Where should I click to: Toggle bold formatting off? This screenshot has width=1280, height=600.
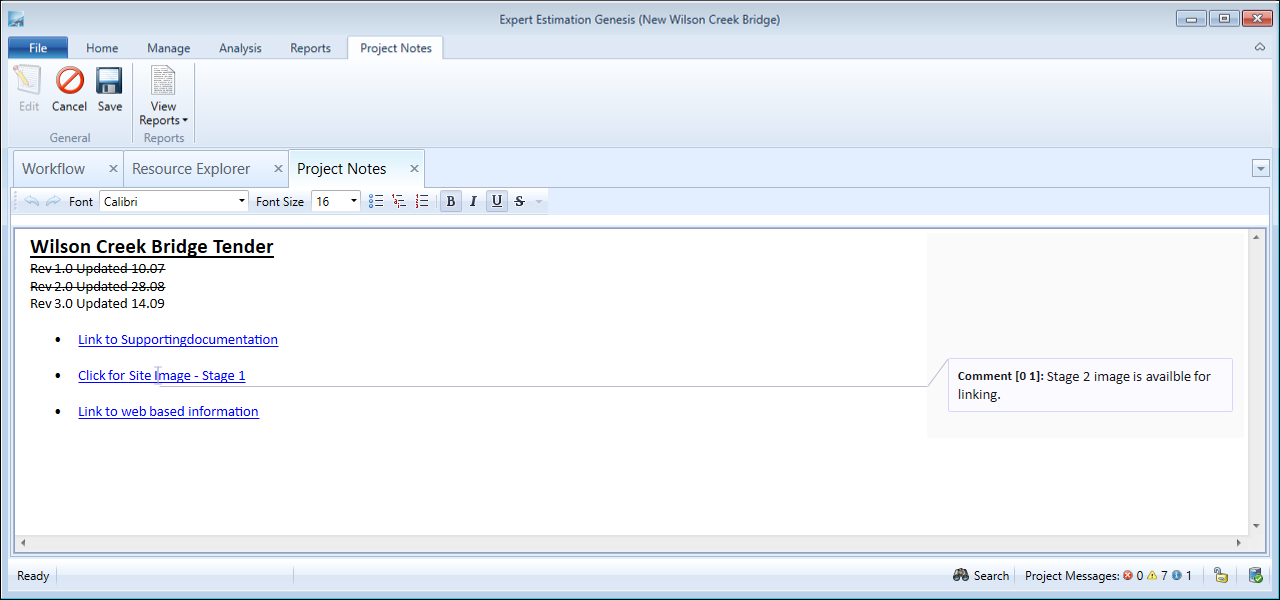pos(450,201)
